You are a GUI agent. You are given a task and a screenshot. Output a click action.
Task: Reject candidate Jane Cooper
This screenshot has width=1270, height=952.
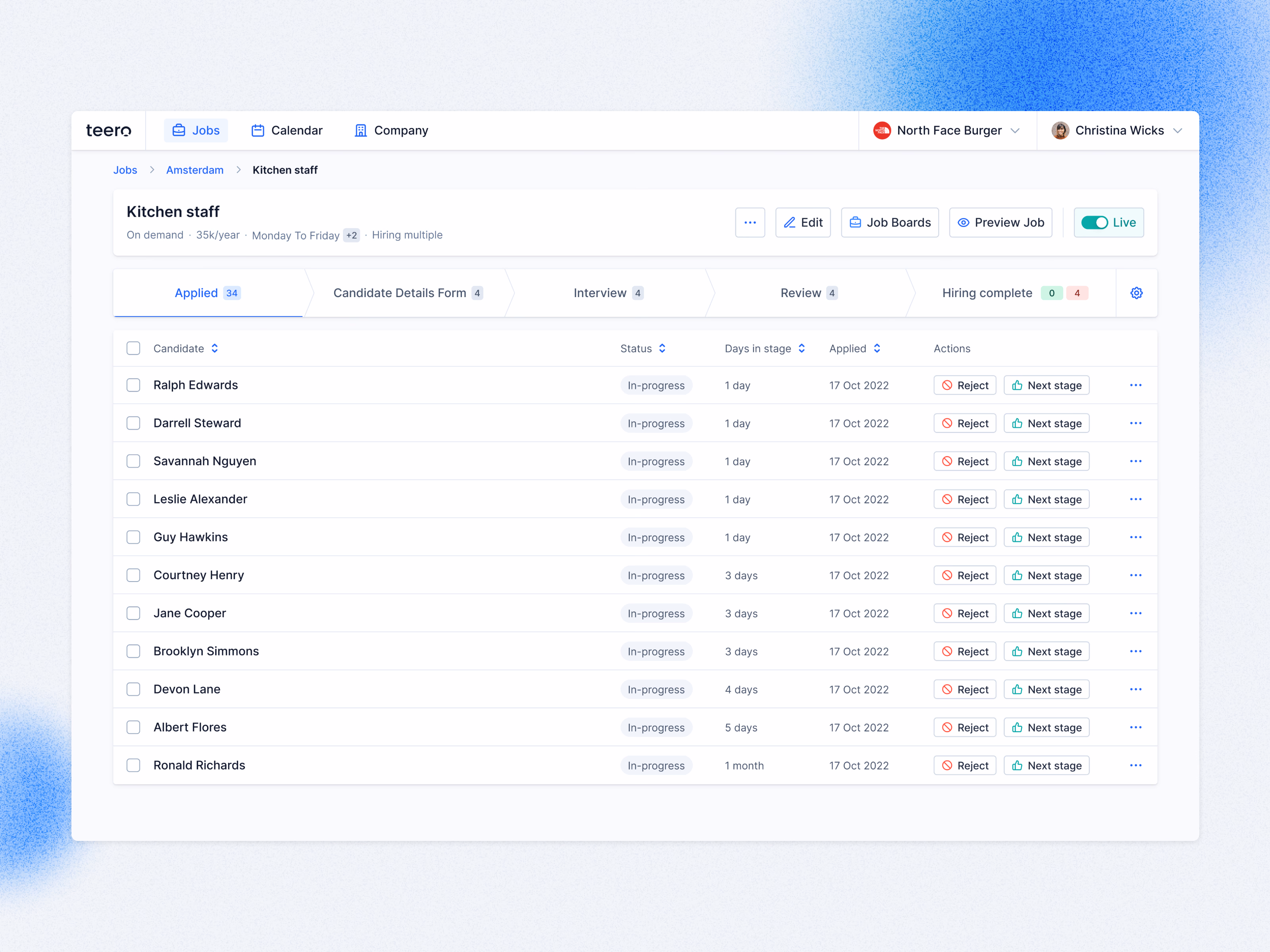click(964, 613)
